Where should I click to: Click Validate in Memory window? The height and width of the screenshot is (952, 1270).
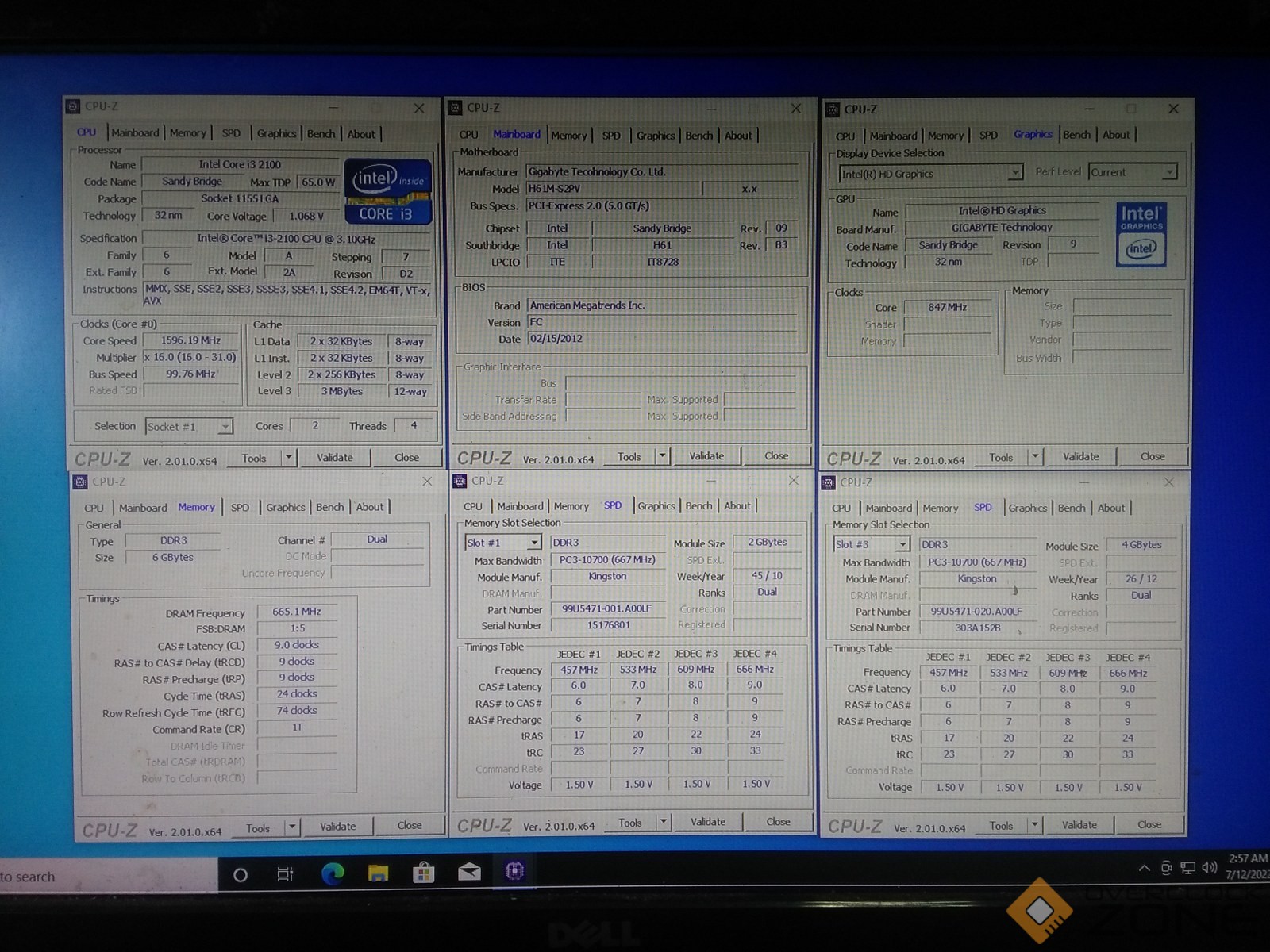[338, 827]
